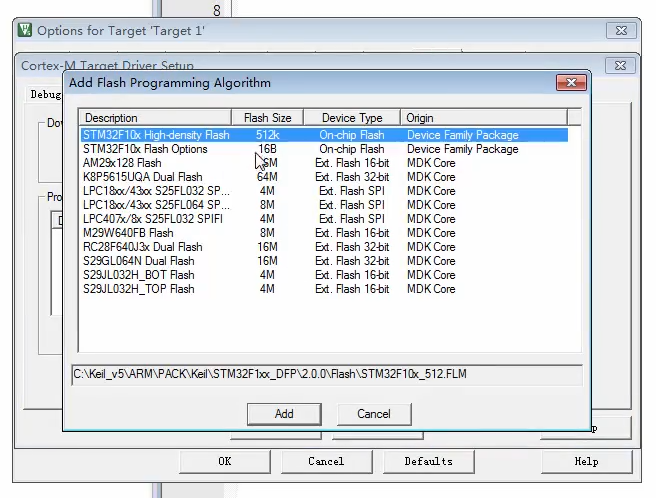Select S29JL032H_BOT Flash algorithm
Viewport: 656px width, 498px height.
[324, 275]
